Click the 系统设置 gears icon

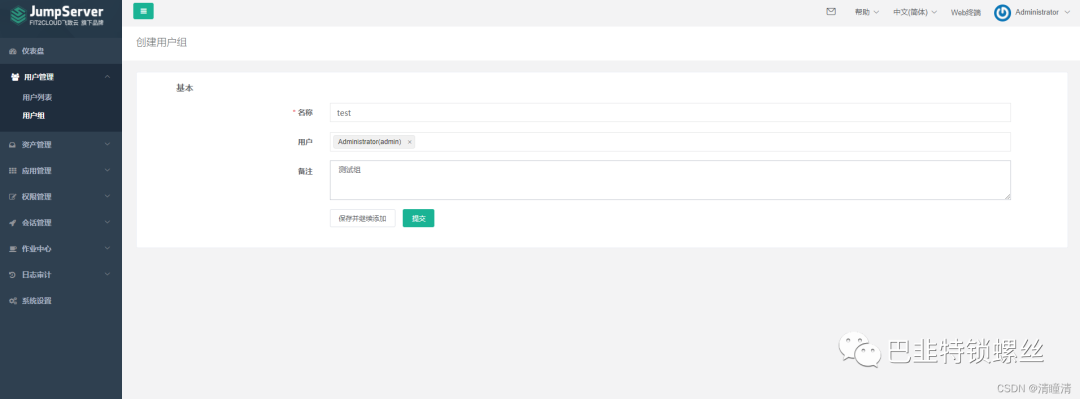12,301
